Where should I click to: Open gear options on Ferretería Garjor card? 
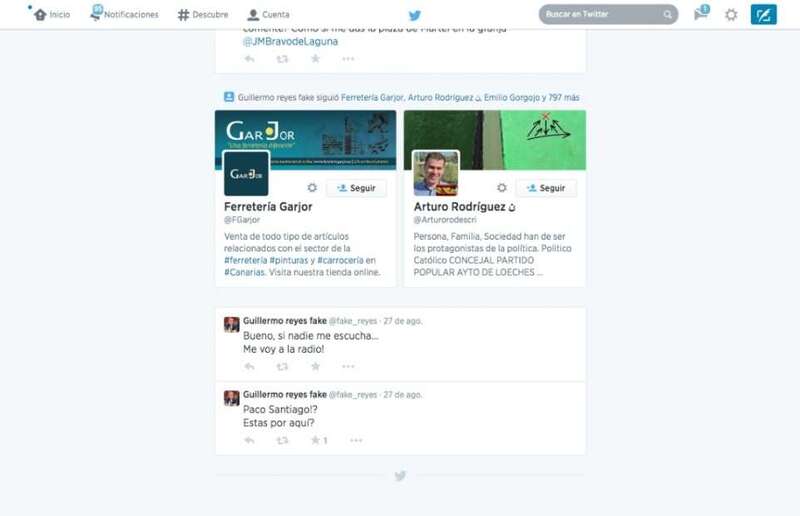tap(312, 188)
